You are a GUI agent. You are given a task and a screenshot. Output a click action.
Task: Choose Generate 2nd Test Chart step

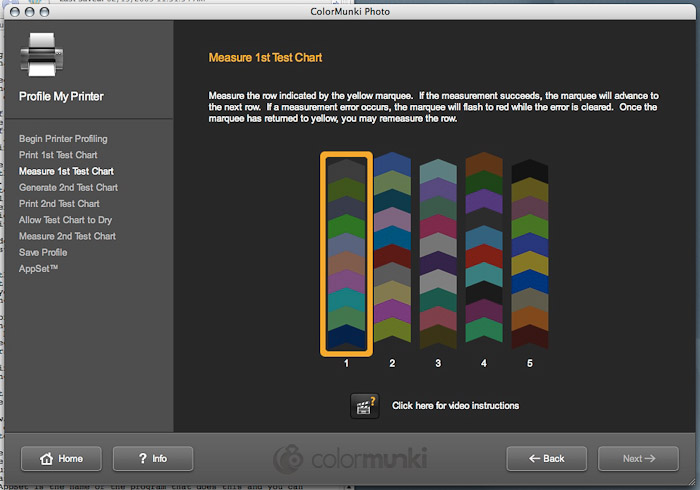[68, 187]
